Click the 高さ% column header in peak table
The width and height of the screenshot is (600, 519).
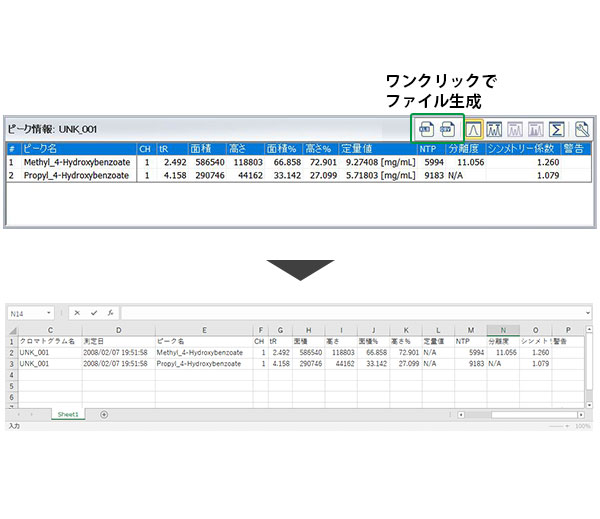(321, 149)
